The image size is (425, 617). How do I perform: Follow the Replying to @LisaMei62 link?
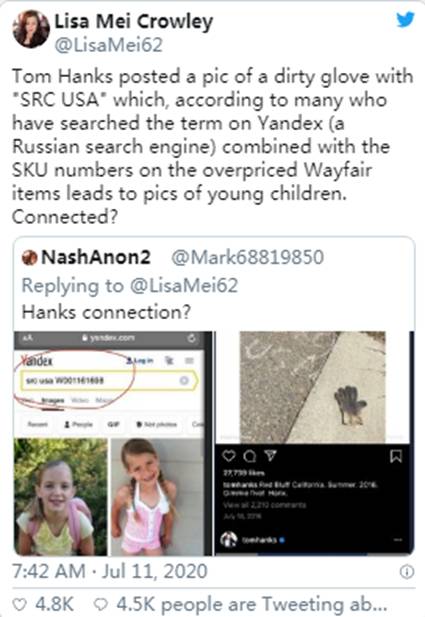click(x=130, y=285)
